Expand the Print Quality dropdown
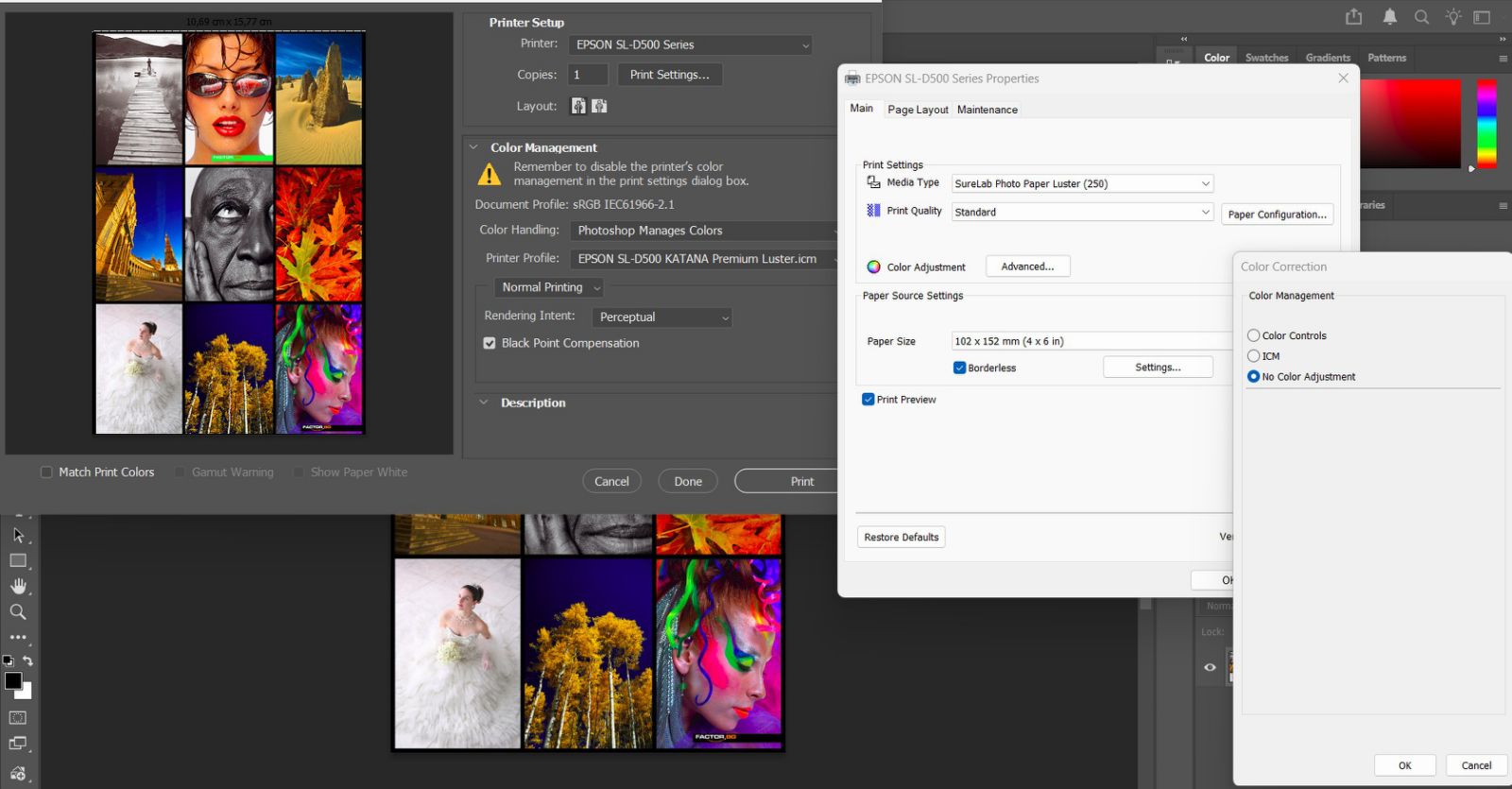The image size is (1512, 789). click(1082, 212)
